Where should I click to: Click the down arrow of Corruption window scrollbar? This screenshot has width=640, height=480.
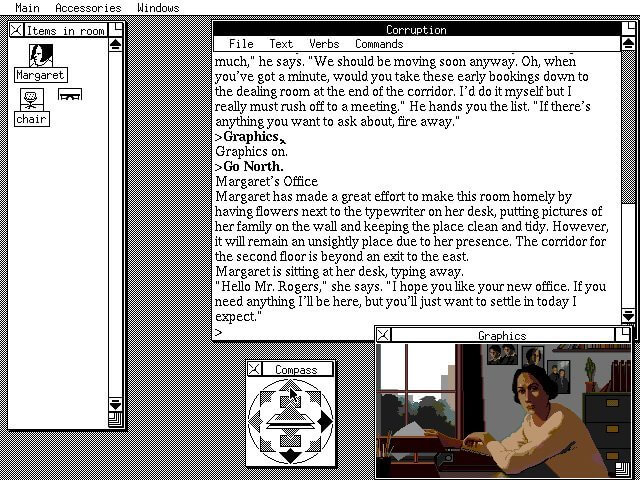point(628,315)
